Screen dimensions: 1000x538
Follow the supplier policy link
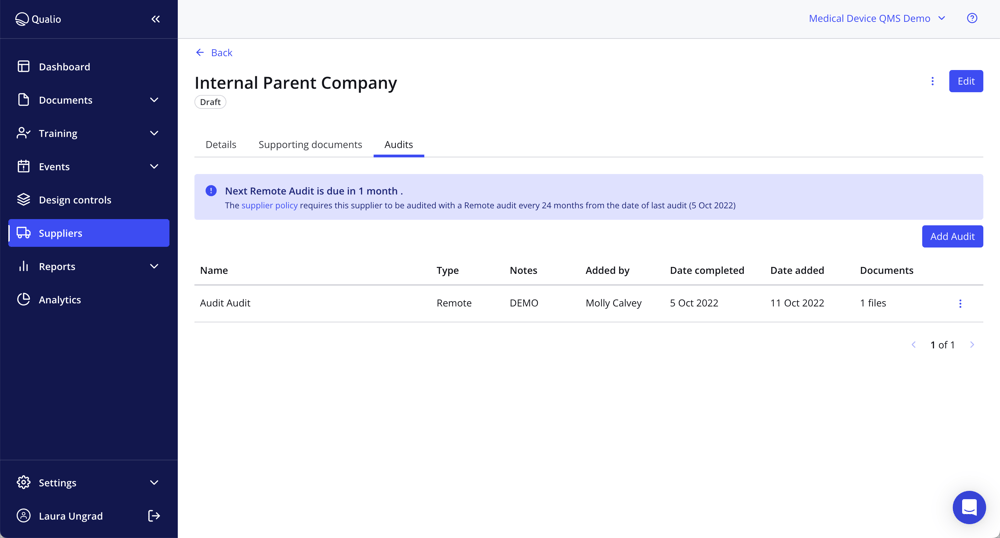coord(269,206)
